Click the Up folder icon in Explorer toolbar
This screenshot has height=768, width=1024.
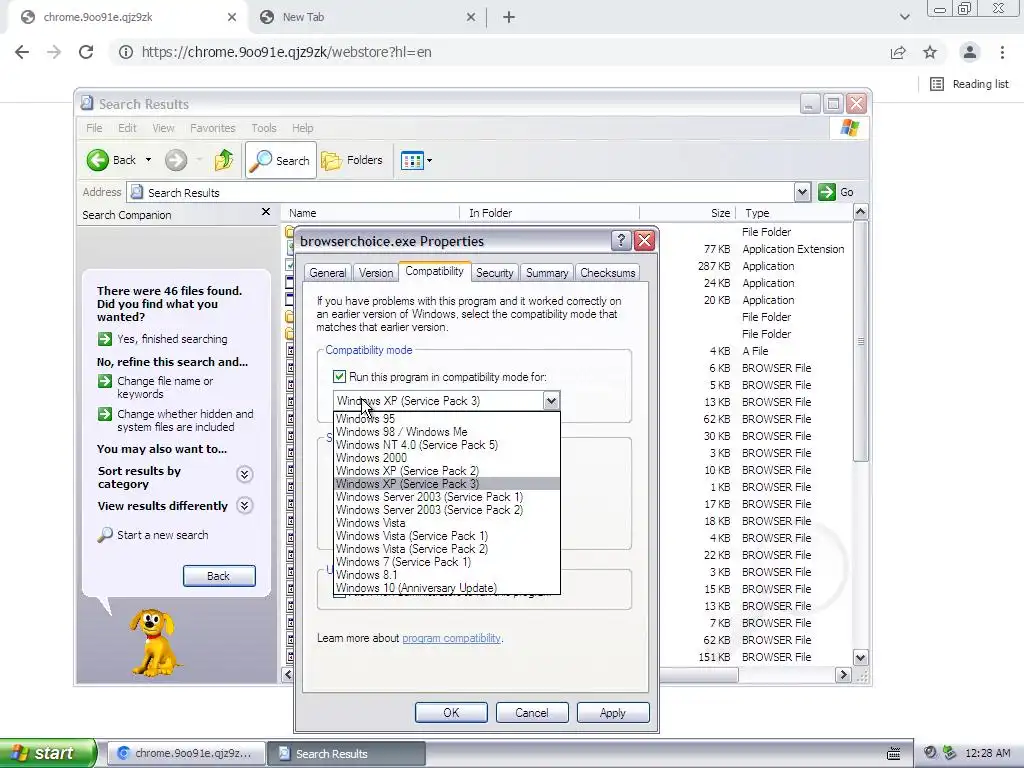[x=224, y=160]
